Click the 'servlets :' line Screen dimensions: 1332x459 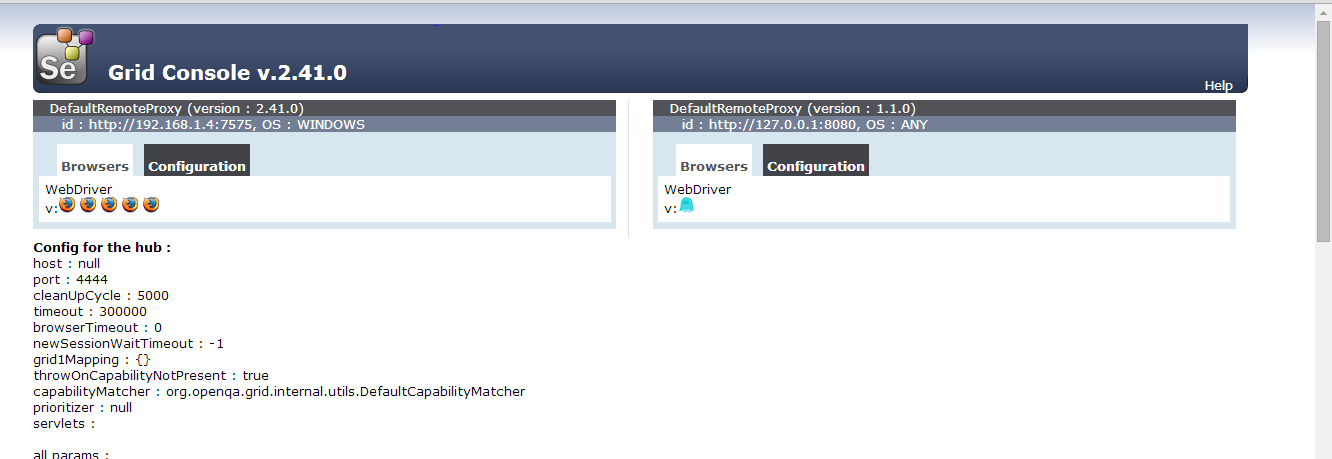pyautogui.click(x=64, y=423)
